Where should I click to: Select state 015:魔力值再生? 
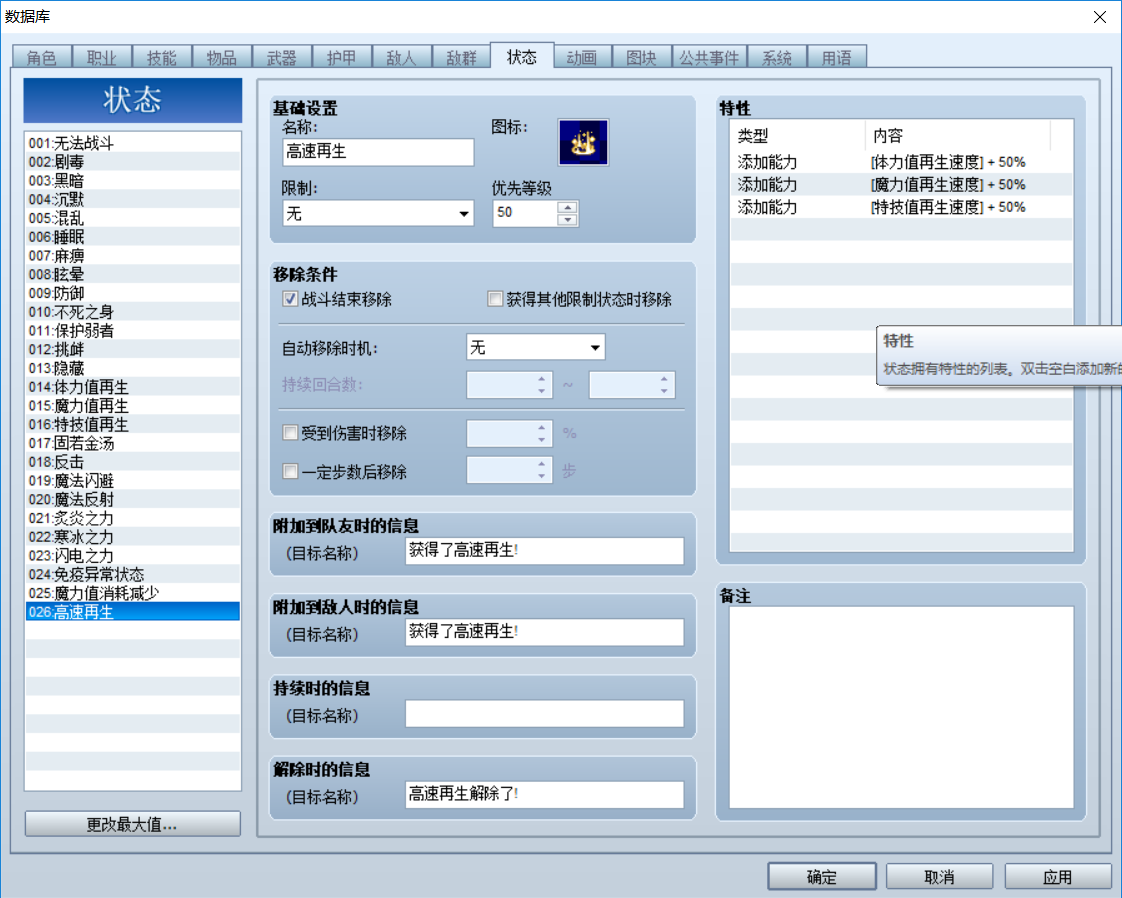pos(132,406)
